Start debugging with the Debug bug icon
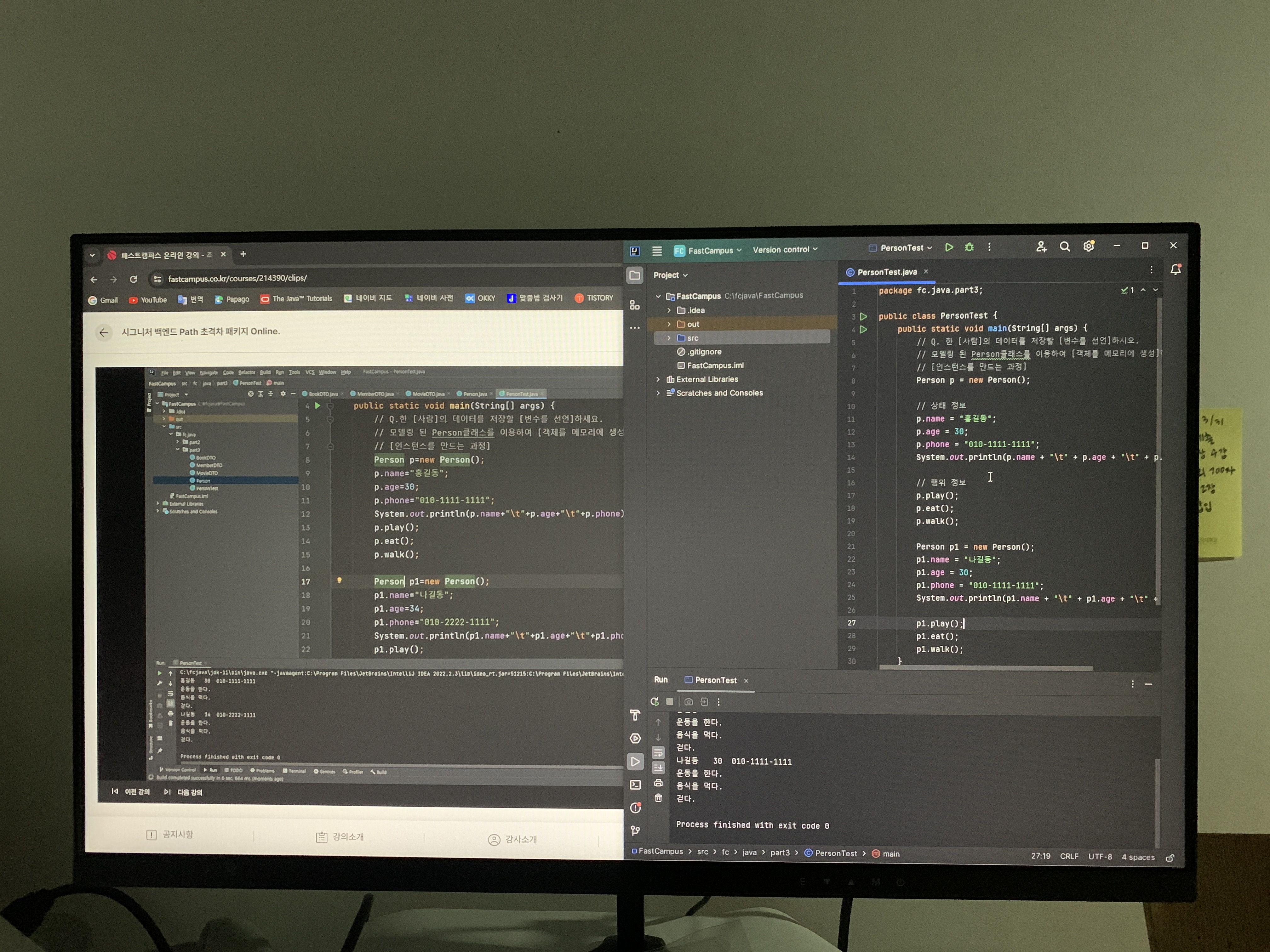 click(x=969, y=247)
